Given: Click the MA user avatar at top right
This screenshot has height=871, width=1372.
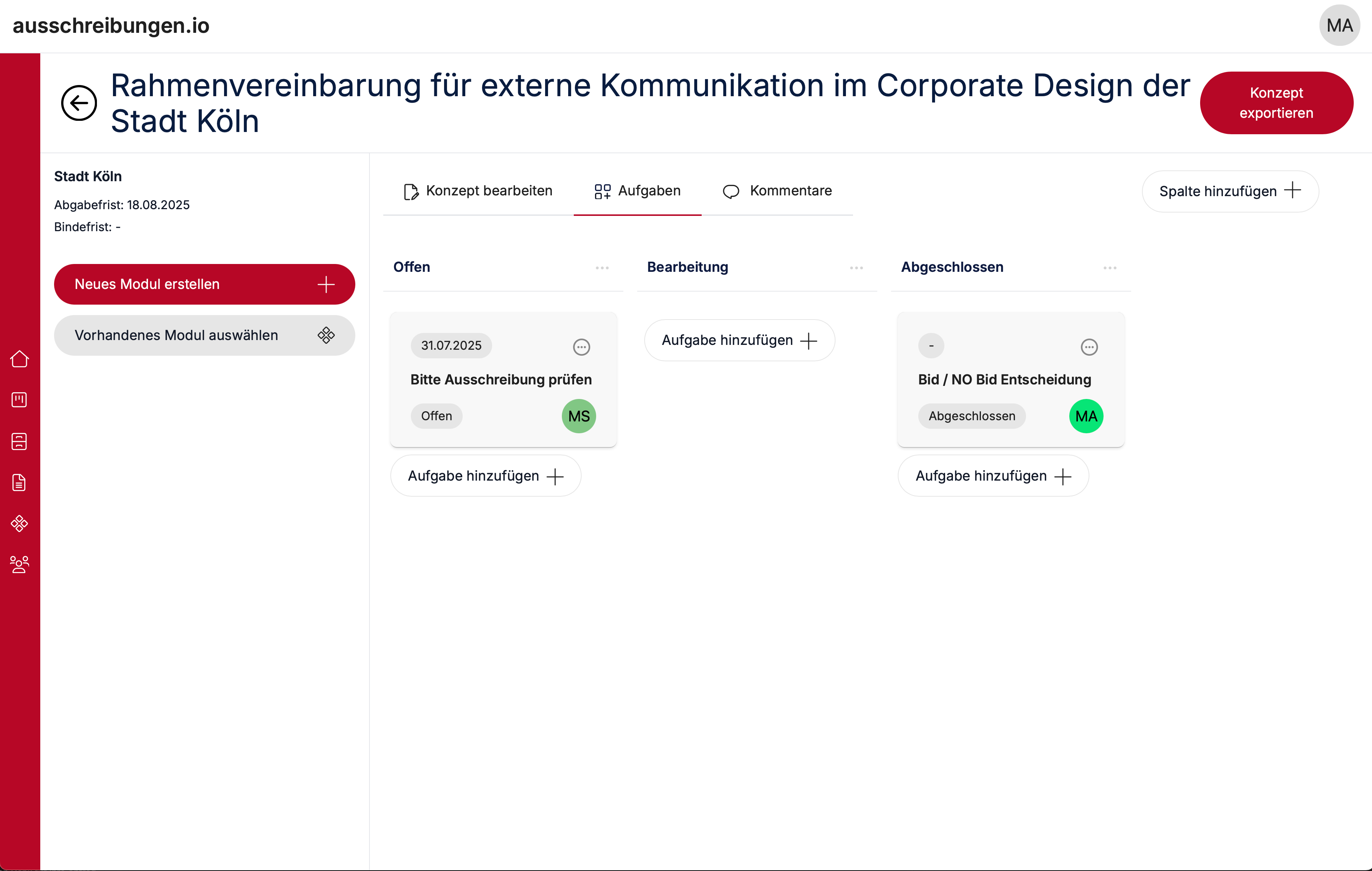Looking at the screenshot, I should [x=1339, y=26].
